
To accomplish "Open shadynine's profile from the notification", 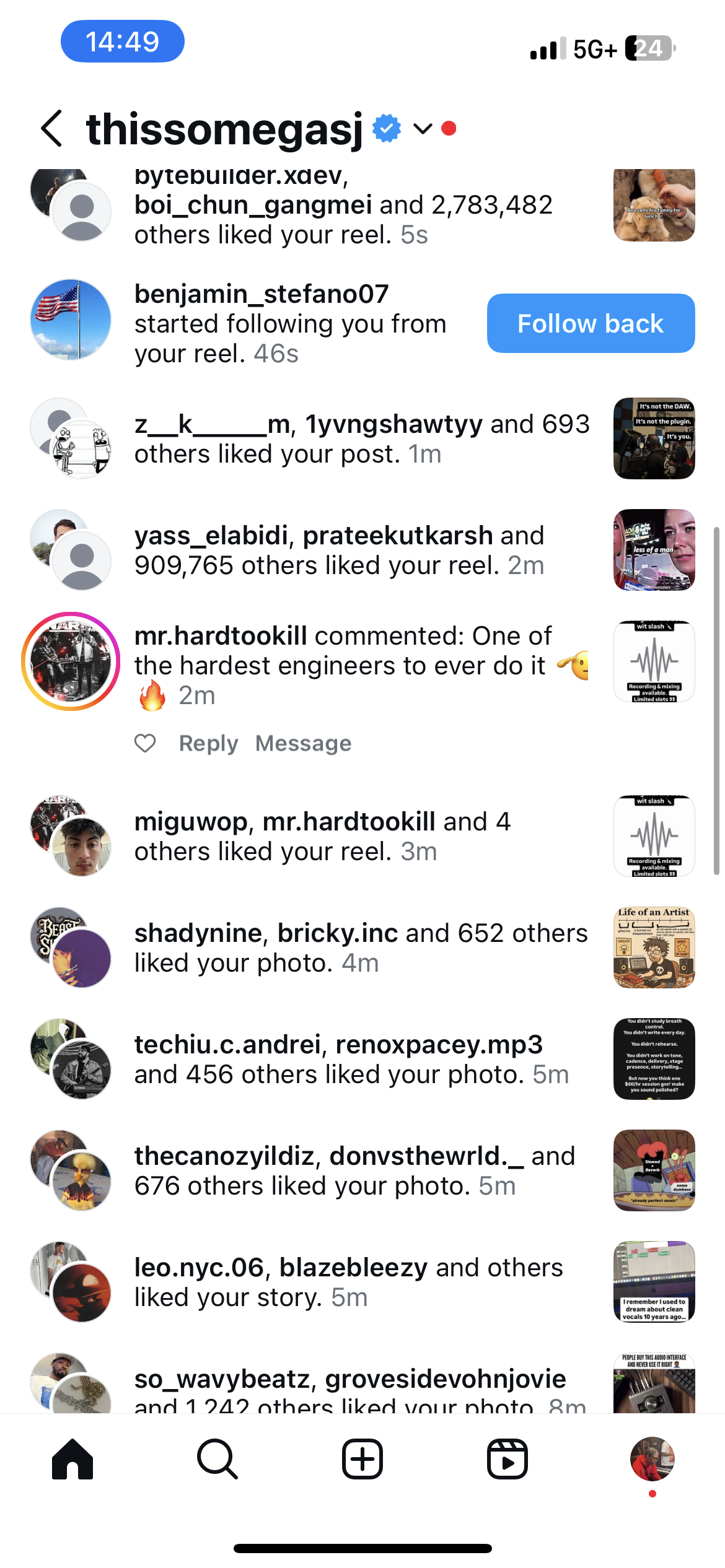I will pos(198,933).
